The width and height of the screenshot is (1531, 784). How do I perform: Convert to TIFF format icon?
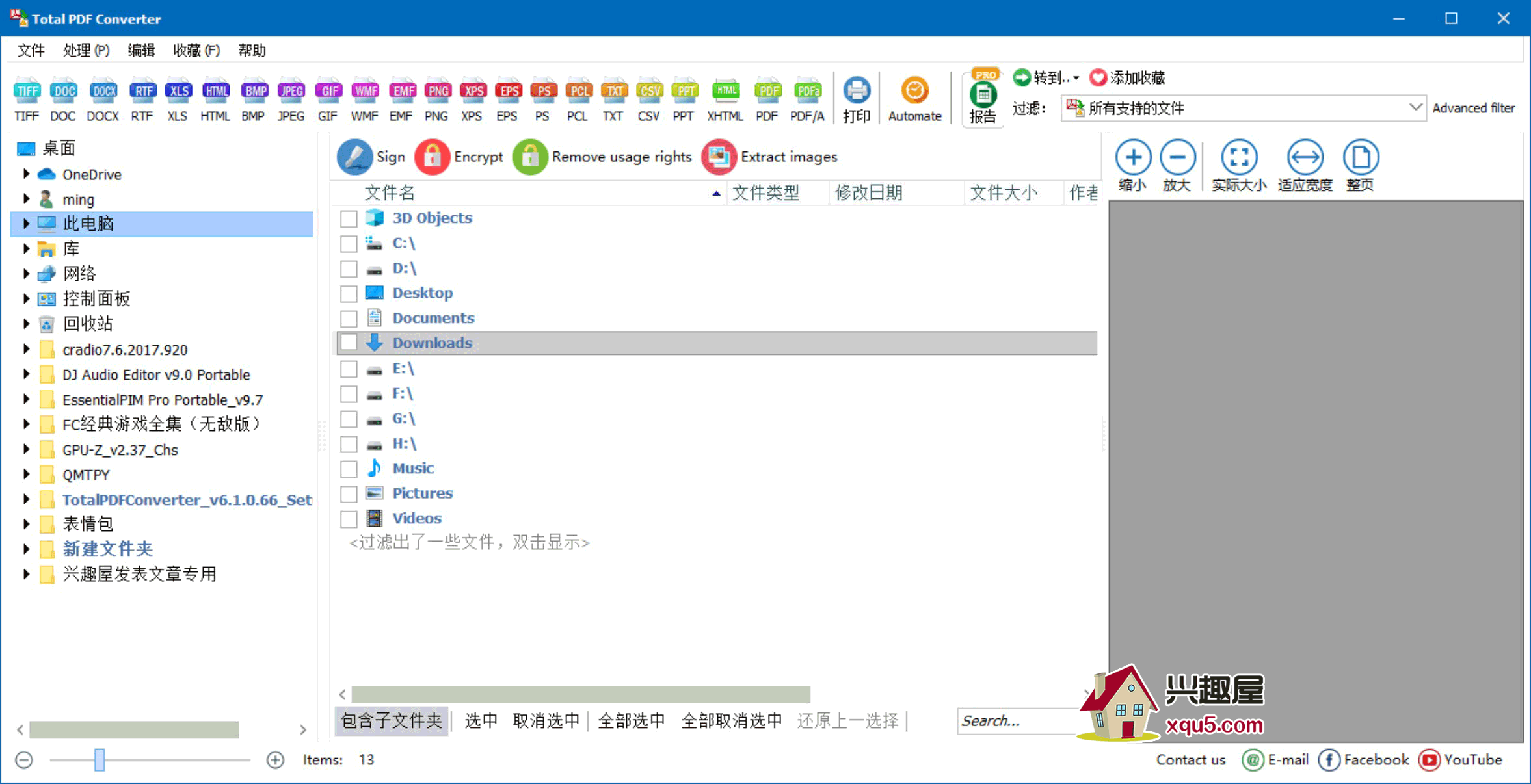coord(27,99)
